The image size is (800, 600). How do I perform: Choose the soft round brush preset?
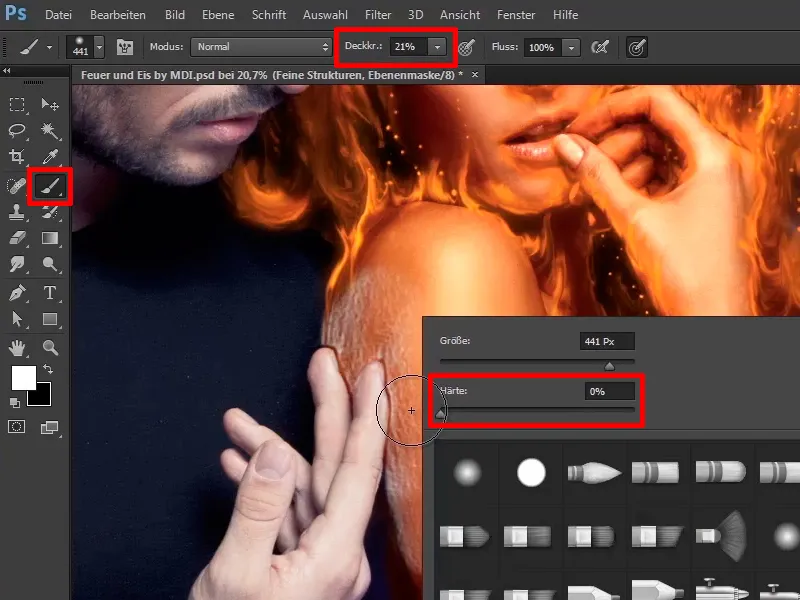[467, 472]
